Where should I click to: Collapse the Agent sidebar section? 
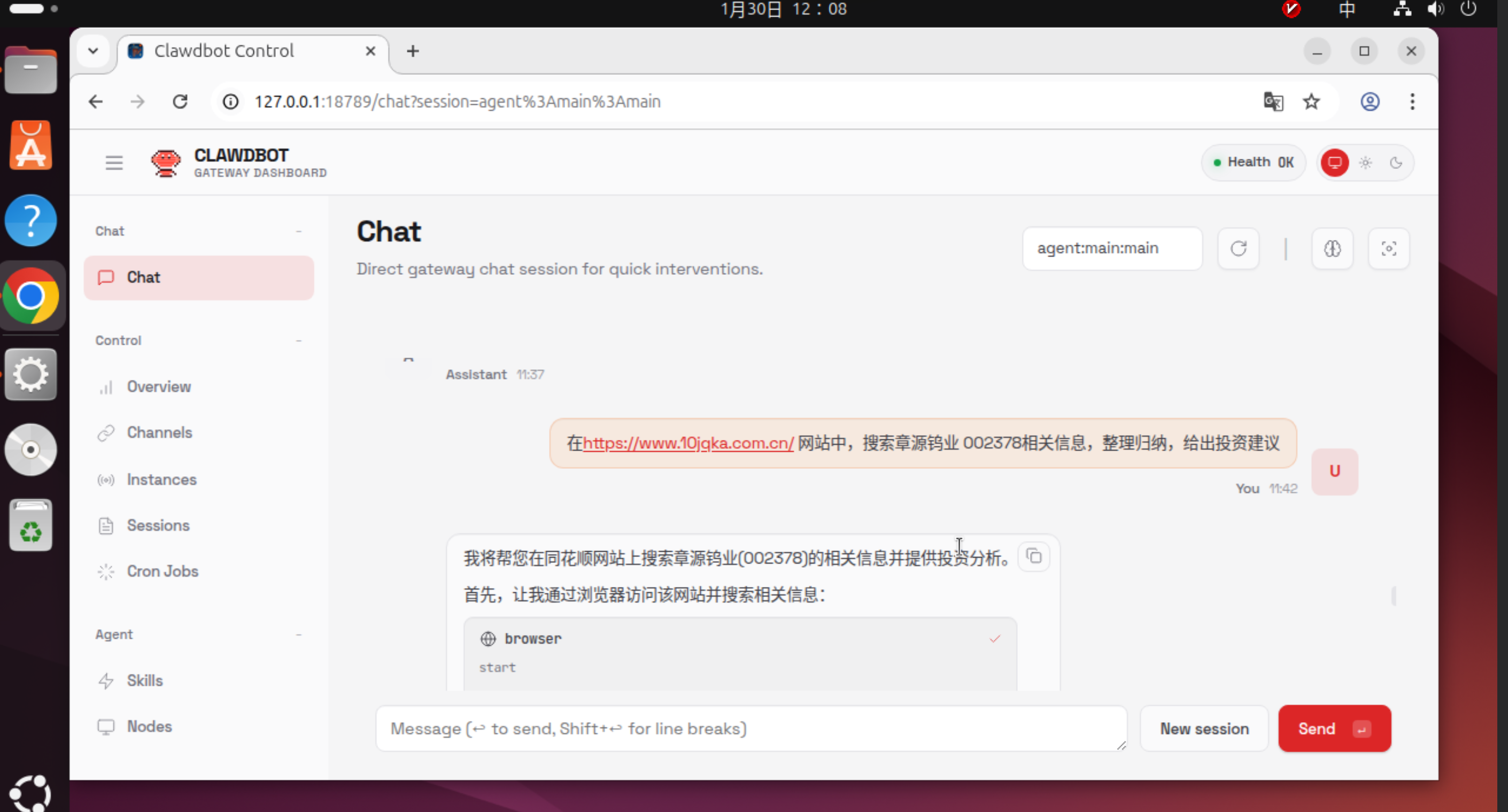(x=299, y=635)
